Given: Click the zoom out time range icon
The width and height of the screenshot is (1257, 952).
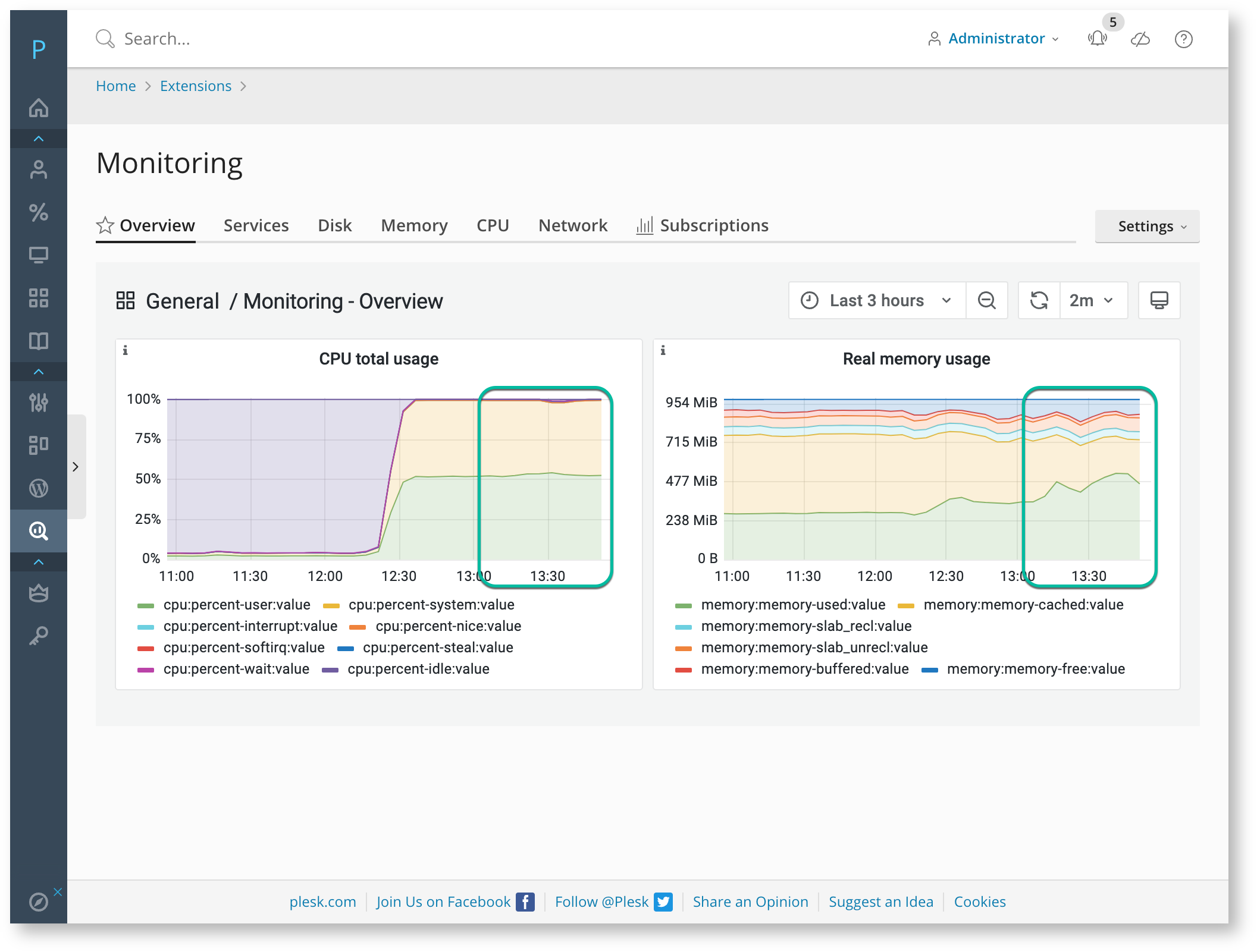Looking at the screenshot, I should [986, 300].
